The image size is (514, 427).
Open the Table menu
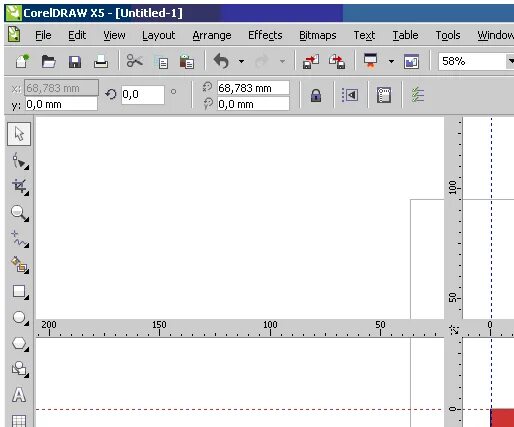[x=405, y=35]
